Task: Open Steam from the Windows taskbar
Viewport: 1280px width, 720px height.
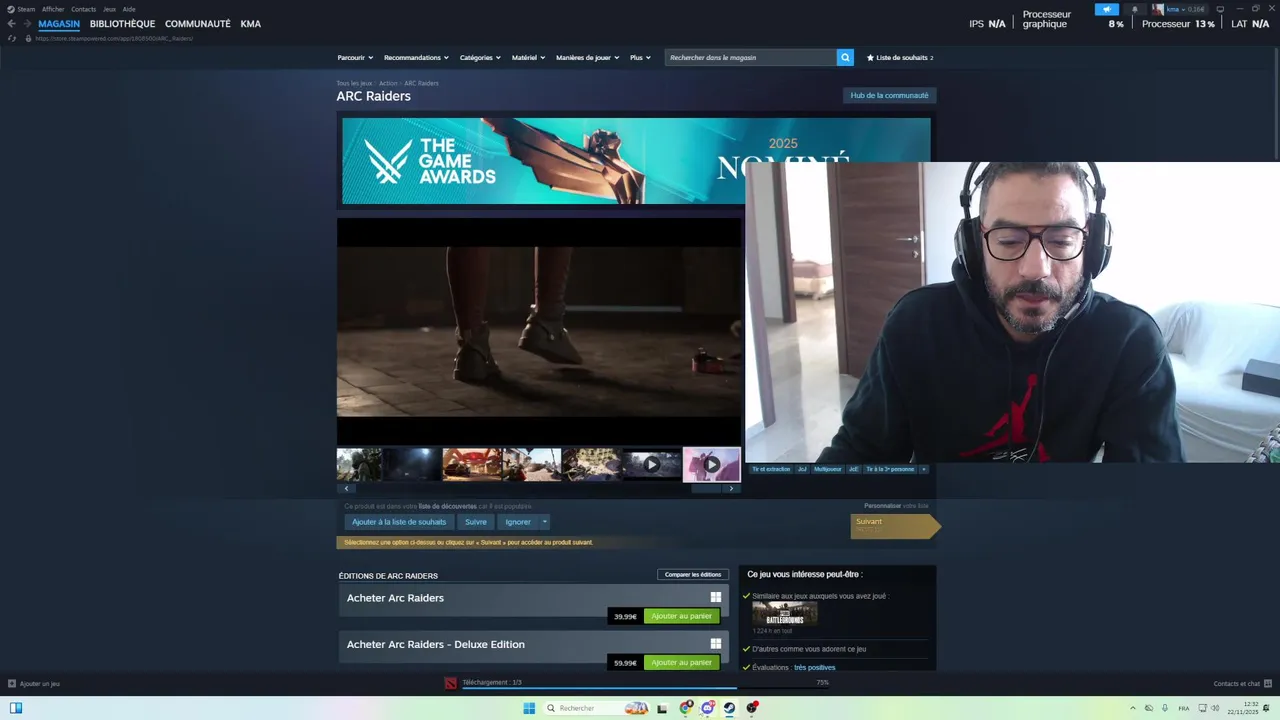Action: tap(729, 708)
